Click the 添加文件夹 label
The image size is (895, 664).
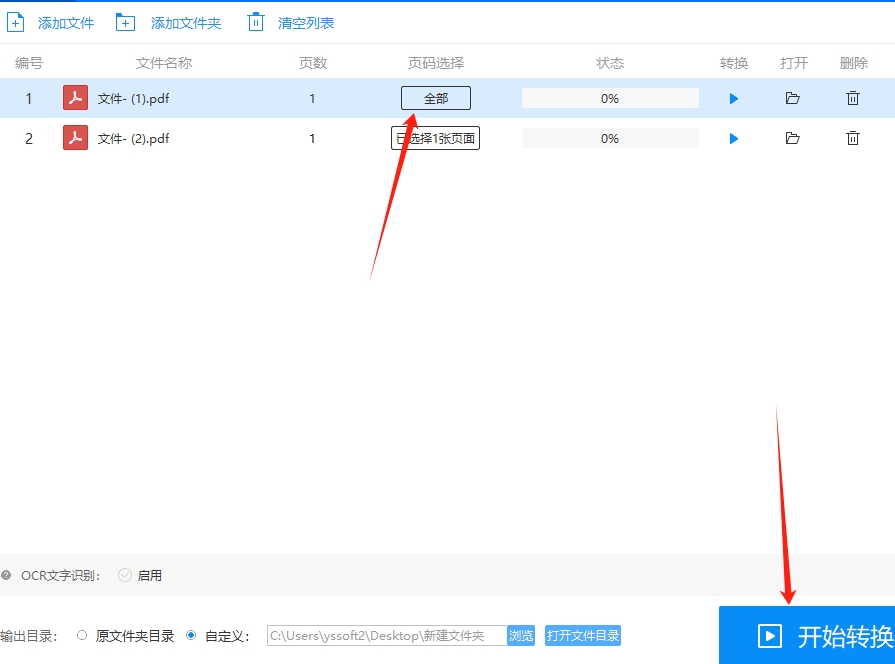186,23
